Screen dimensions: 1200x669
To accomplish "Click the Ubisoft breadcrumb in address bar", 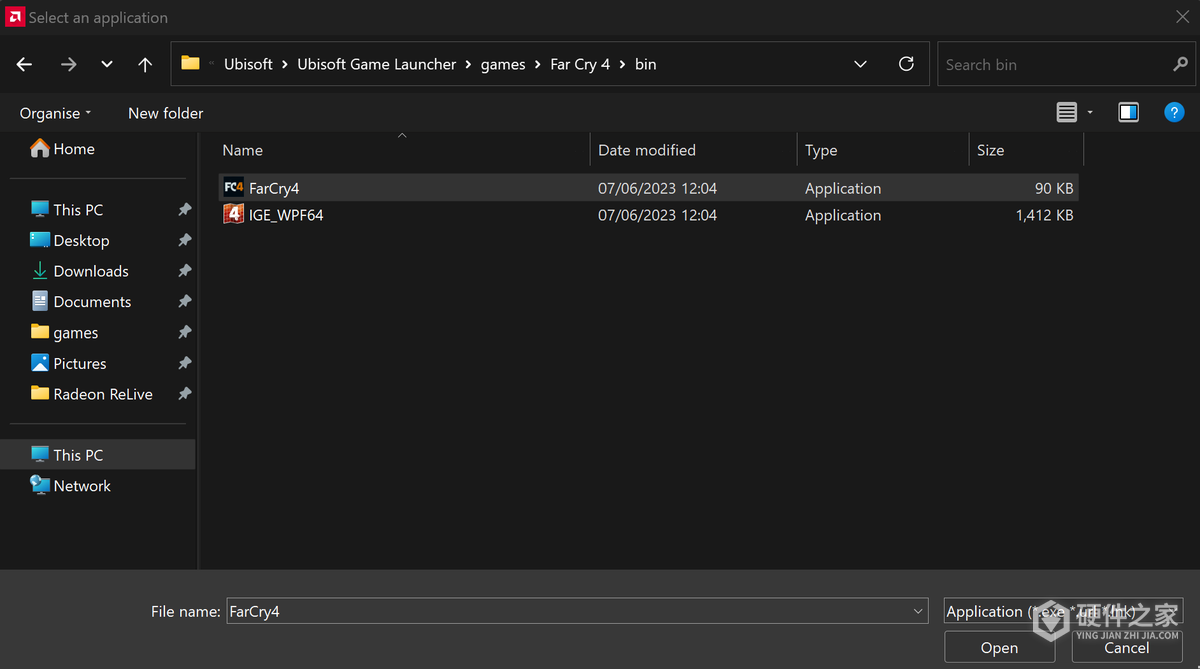I will click(x=248, y=64).
